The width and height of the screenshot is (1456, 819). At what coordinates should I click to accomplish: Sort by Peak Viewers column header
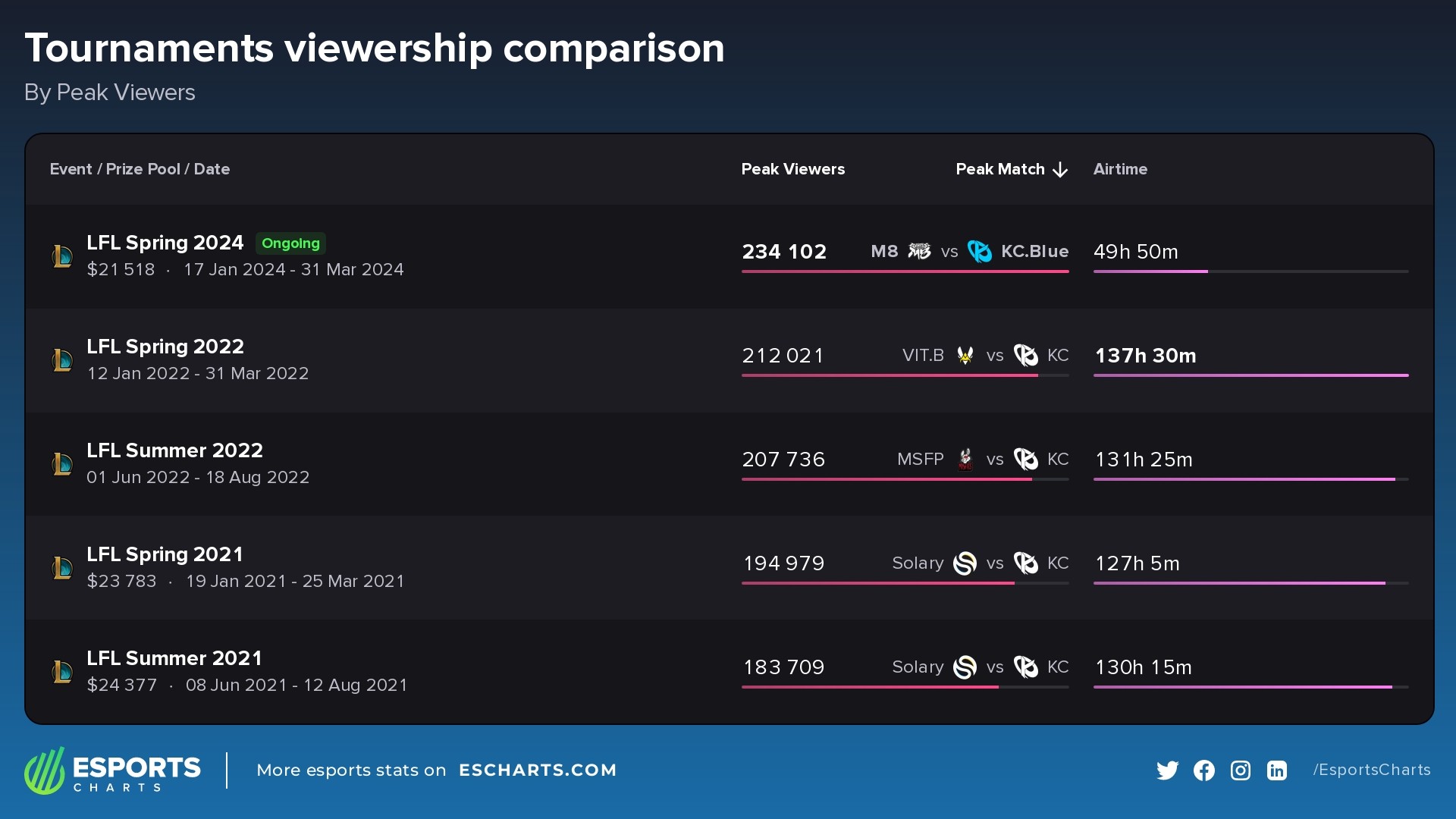793,169
